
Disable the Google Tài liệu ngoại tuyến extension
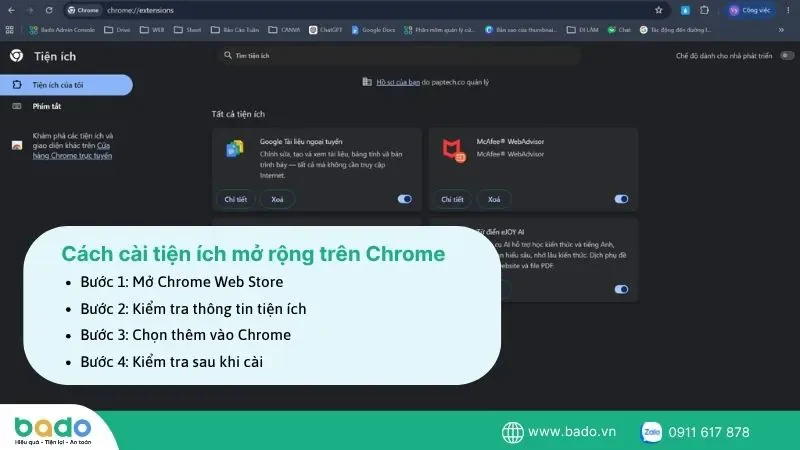coord(405,199)
